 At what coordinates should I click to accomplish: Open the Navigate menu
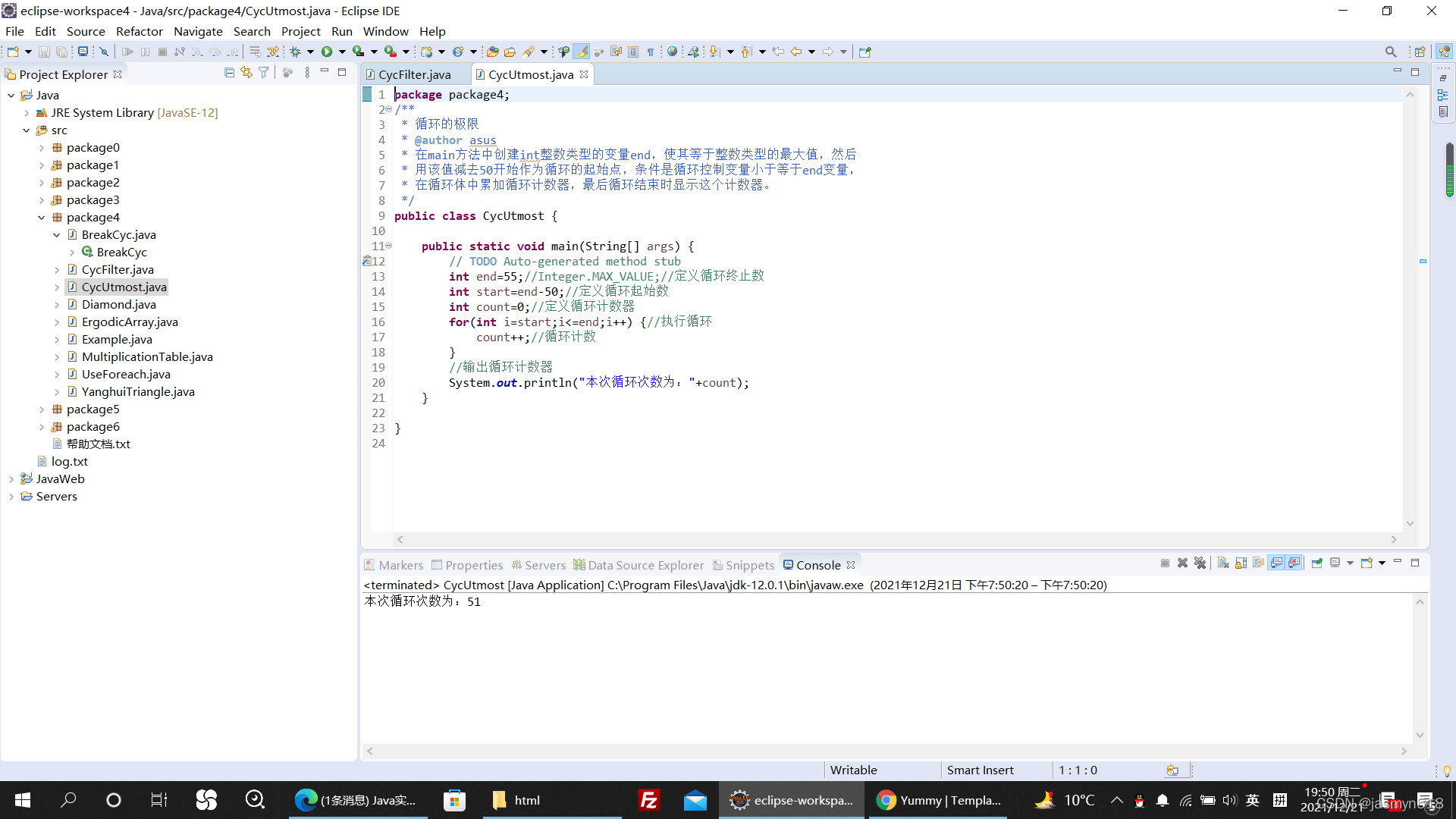[x=198, y=31]
